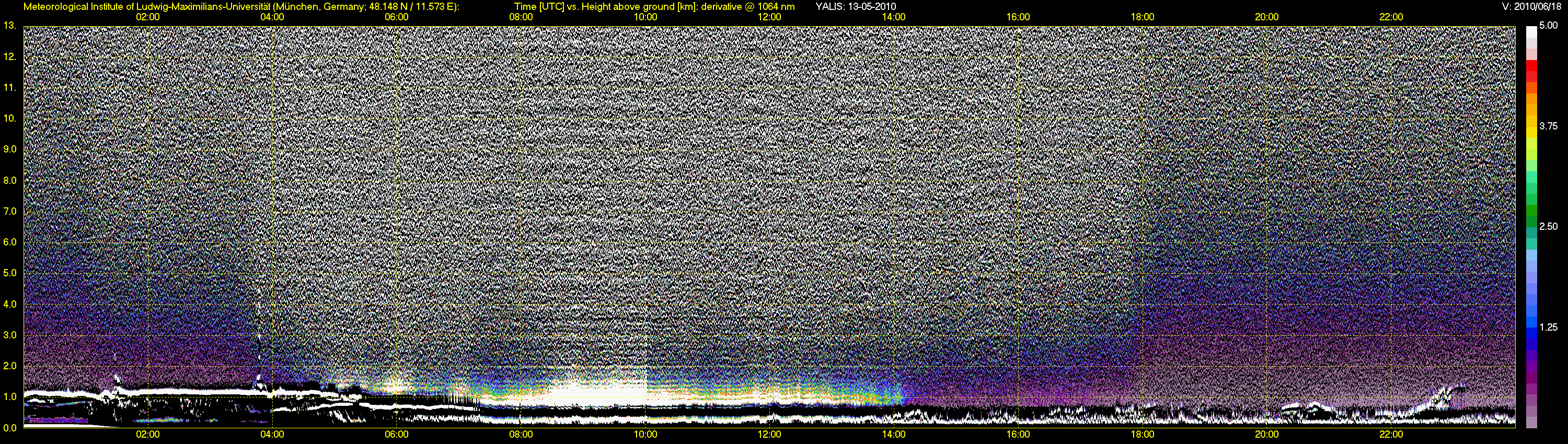
Task: Click the '22:00' label on the top time axis
Action: [x=1391, y=17]
